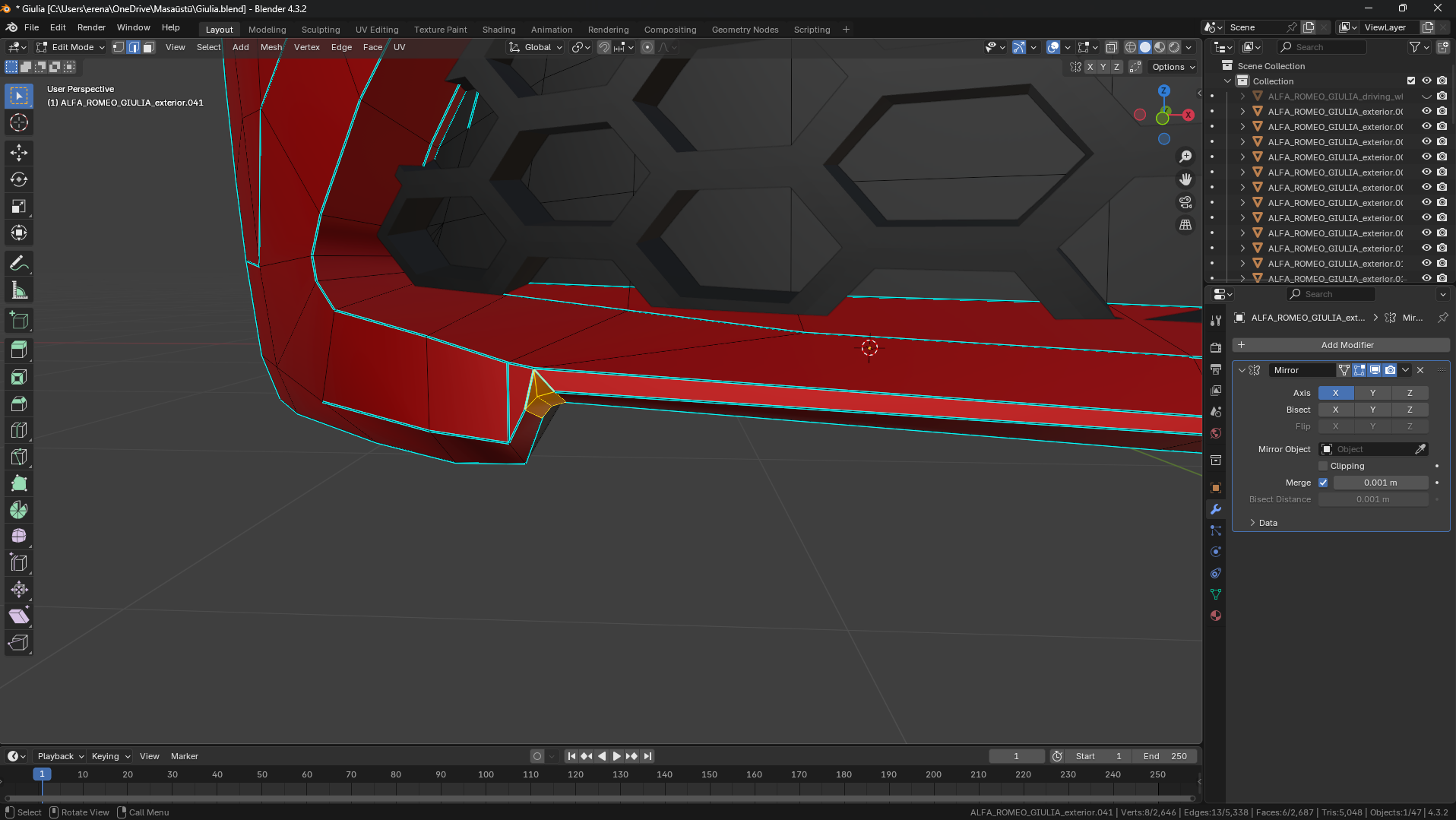Image resolution: width=1456 pixels, height=820 pixels.
Task: Collapse the Collection in outliner
Action: (1227, 81)
